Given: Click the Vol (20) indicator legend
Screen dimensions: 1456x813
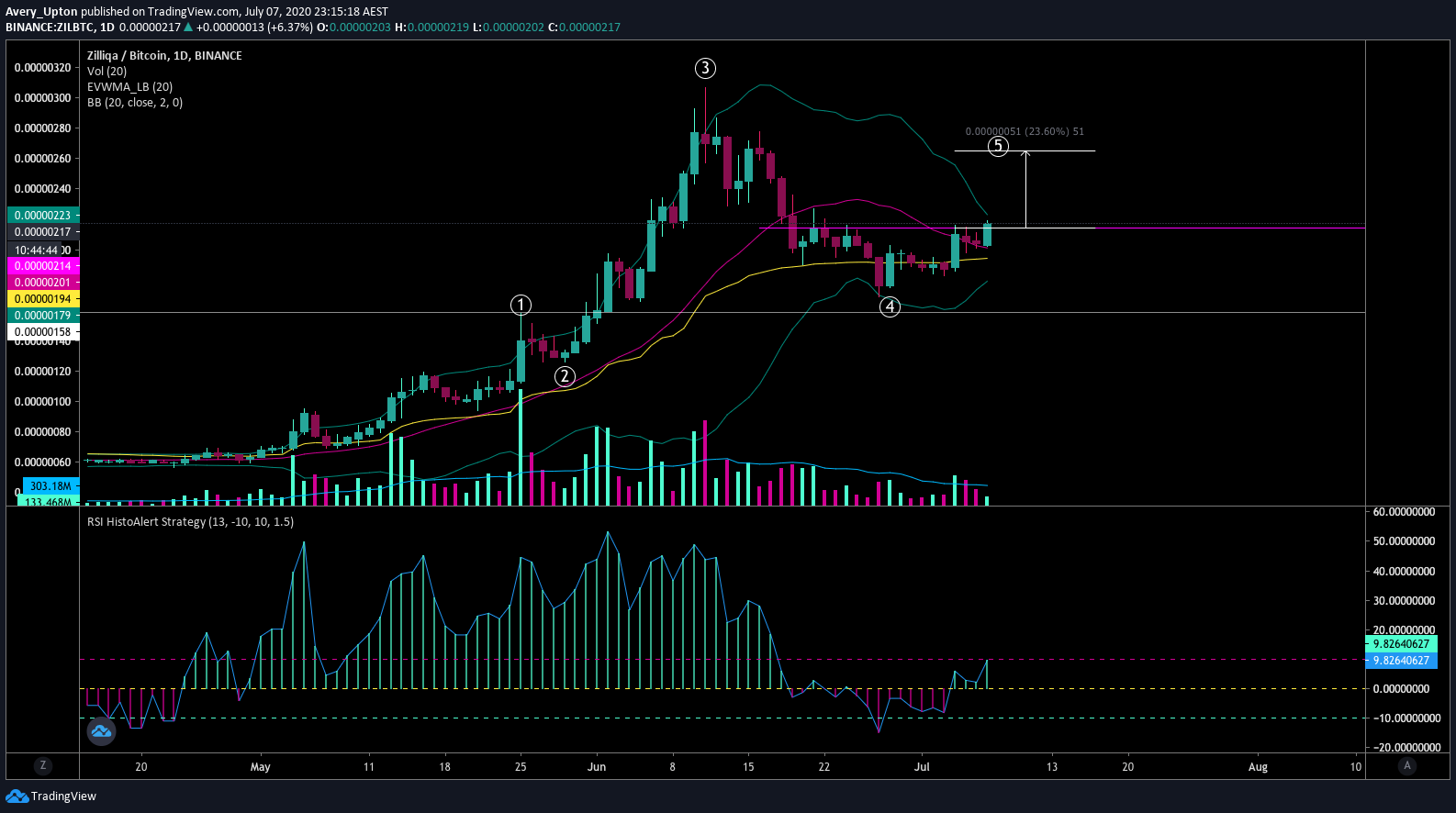Looking at the screenshot, I should (106, 72).
